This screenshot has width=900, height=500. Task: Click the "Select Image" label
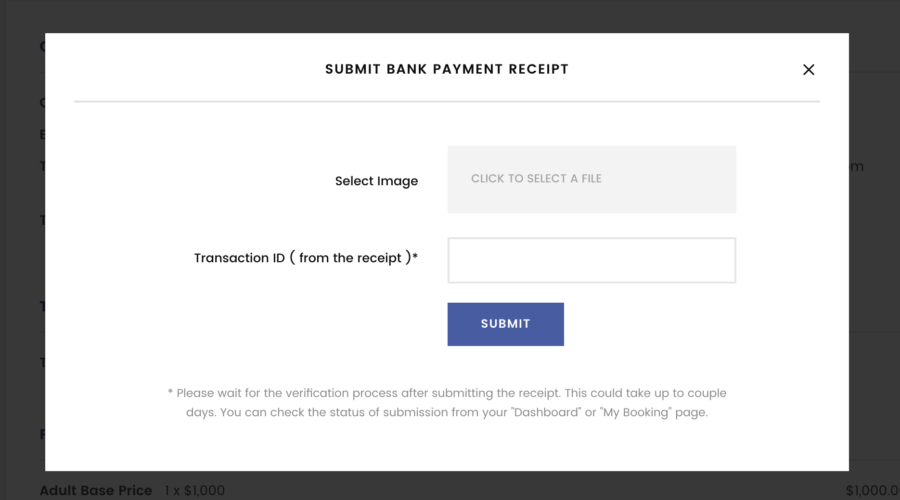point(376,181)
